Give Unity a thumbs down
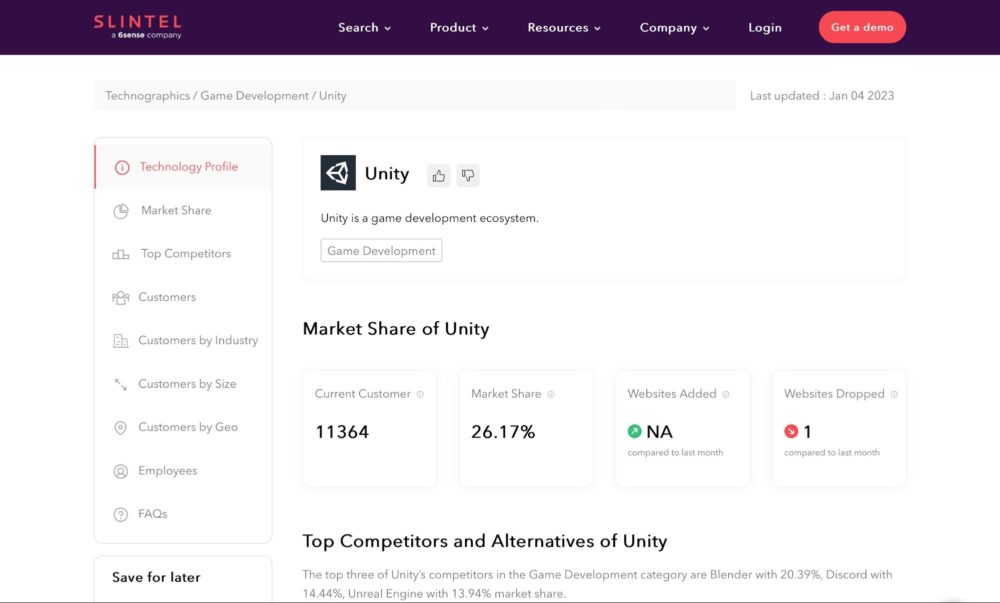 467,175
